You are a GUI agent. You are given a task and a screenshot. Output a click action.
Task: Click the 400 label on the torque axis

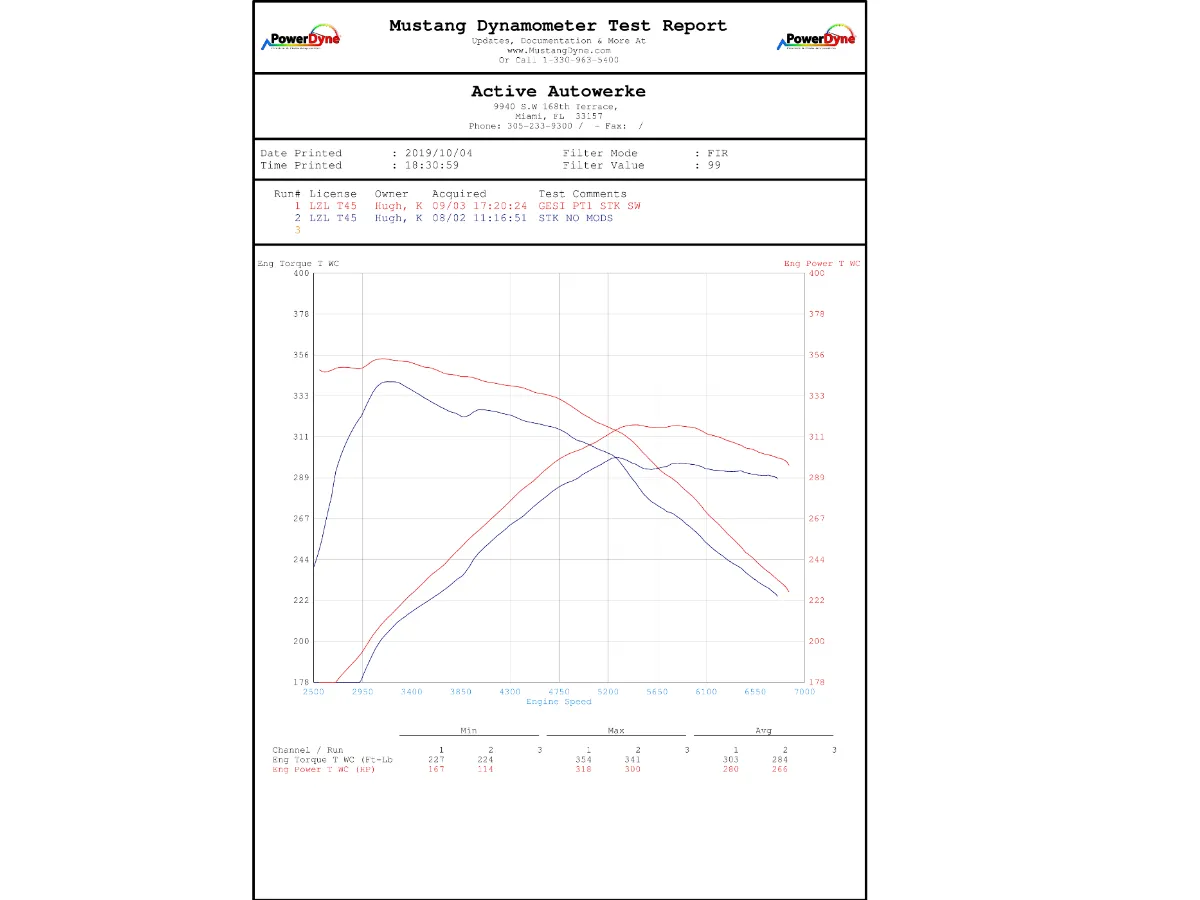pyautogui.click(x=301, y=273)
